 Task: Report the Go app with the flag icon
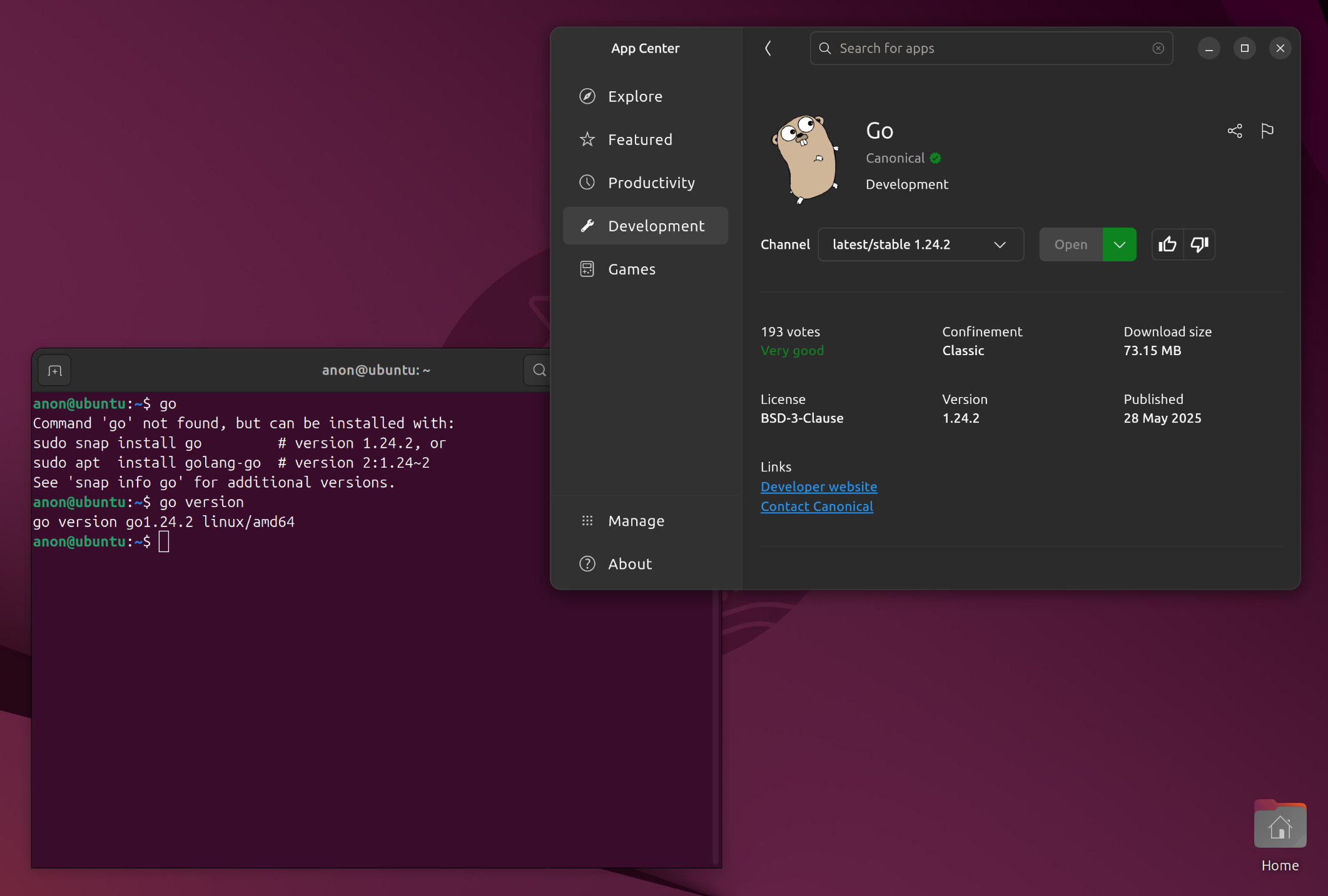[x=1267, y=131]
